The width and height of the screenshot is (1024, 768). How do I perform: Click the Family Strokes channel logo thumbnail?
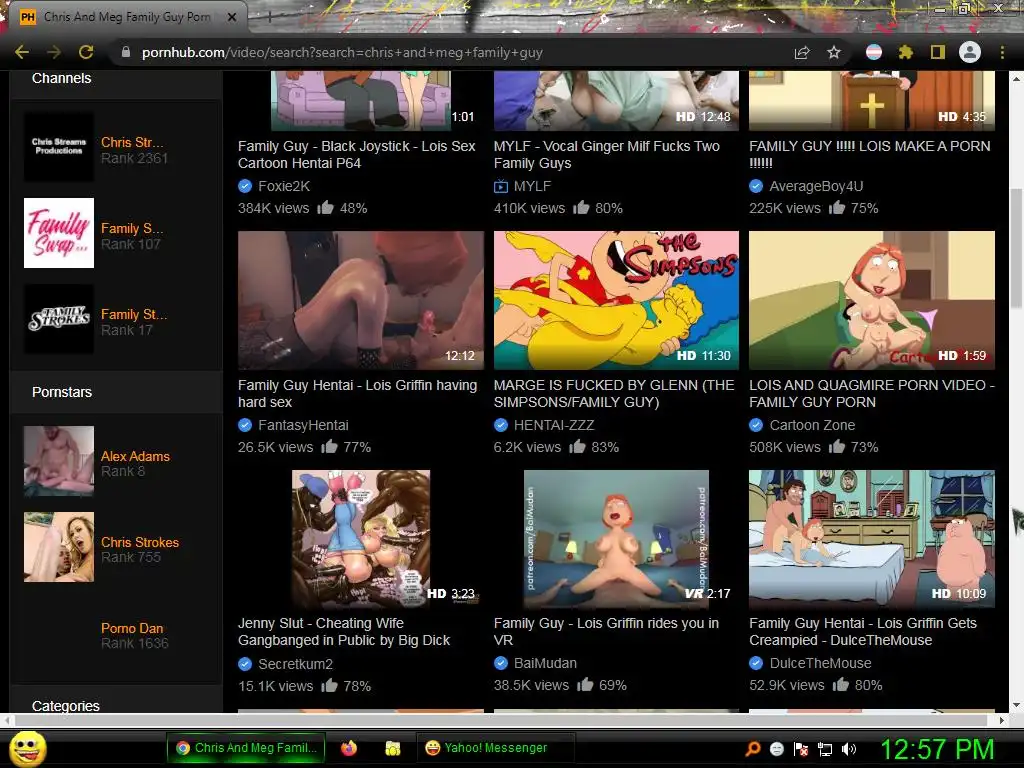point(59,319)
